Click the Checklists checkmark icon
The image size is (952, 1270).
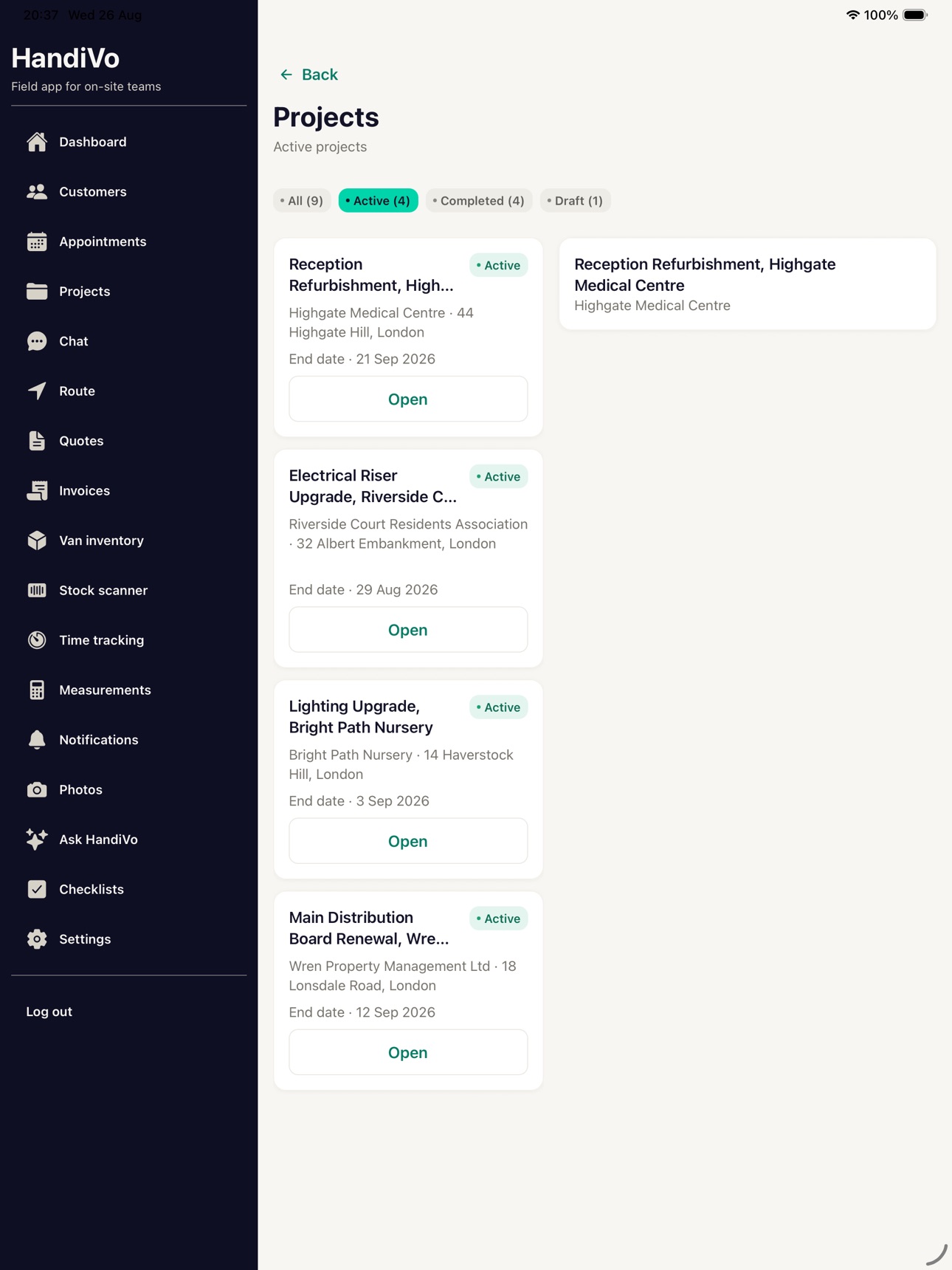pos(37,890)
